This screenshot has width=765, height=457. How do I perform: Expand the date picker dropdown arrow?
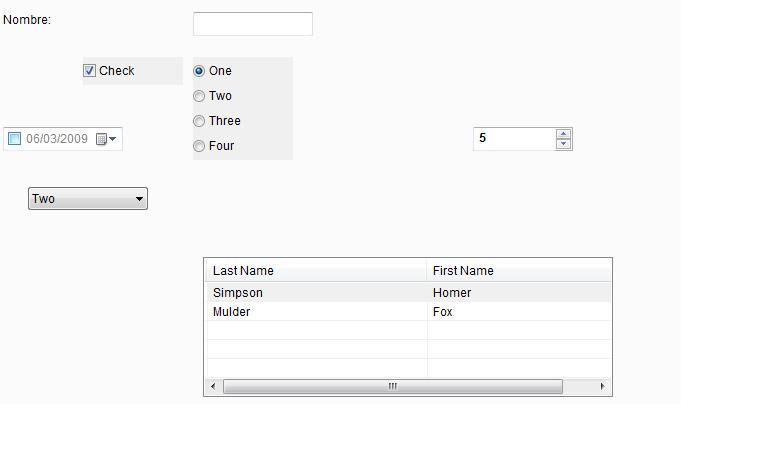(x=113, y=139)
